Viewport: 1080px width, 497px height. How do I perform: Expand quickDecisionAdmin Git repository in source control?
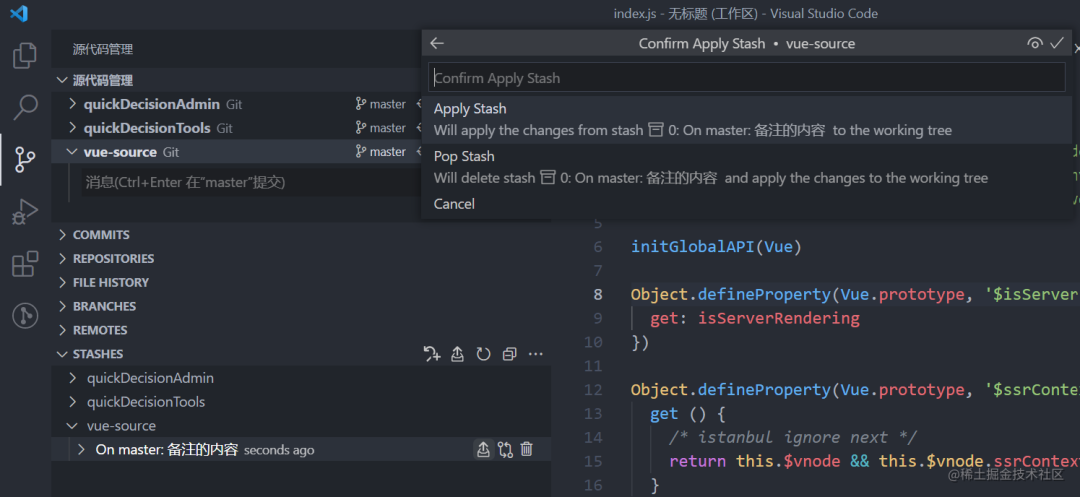[x=72, y=105]
